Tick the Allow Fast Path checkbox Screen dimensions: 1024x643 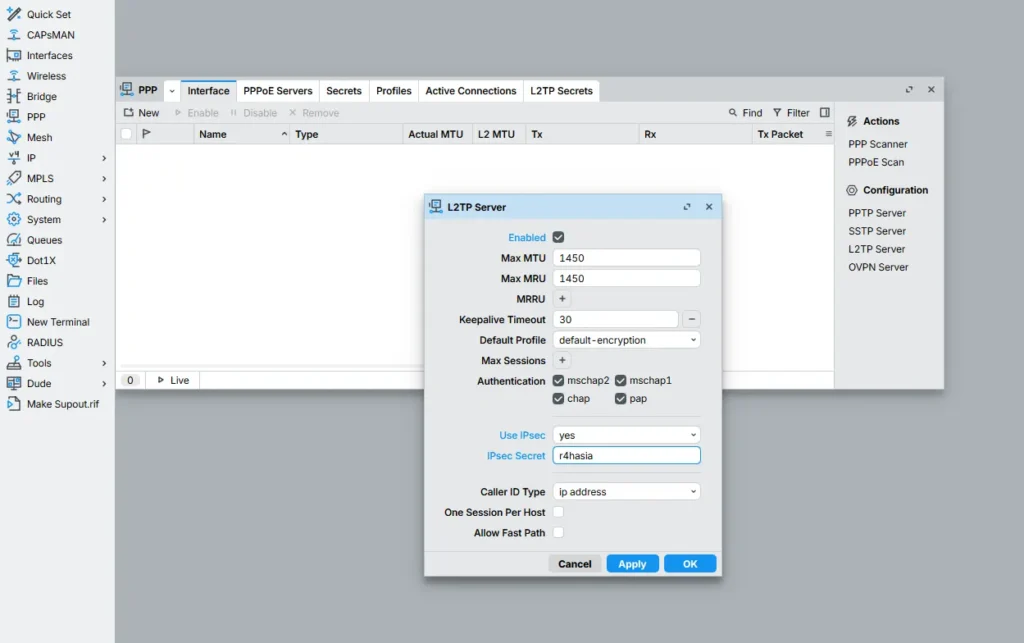click(559, 533)
